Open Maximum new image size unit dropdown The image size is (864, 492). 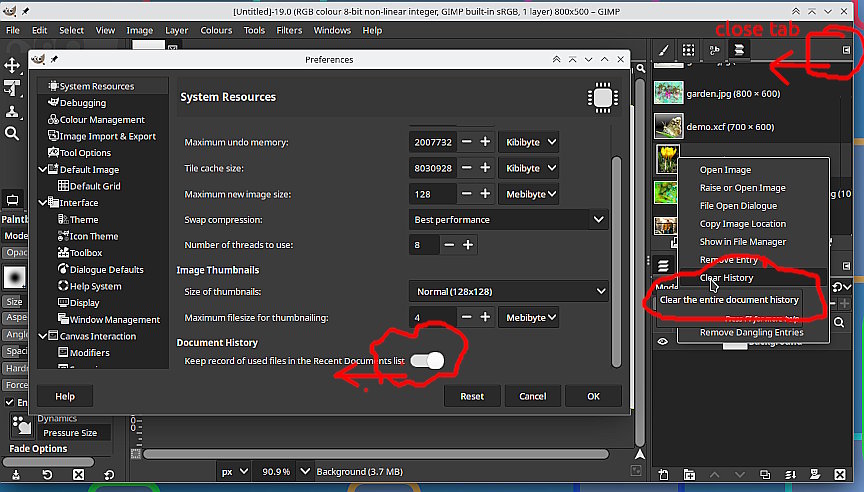tap(528, 194)
